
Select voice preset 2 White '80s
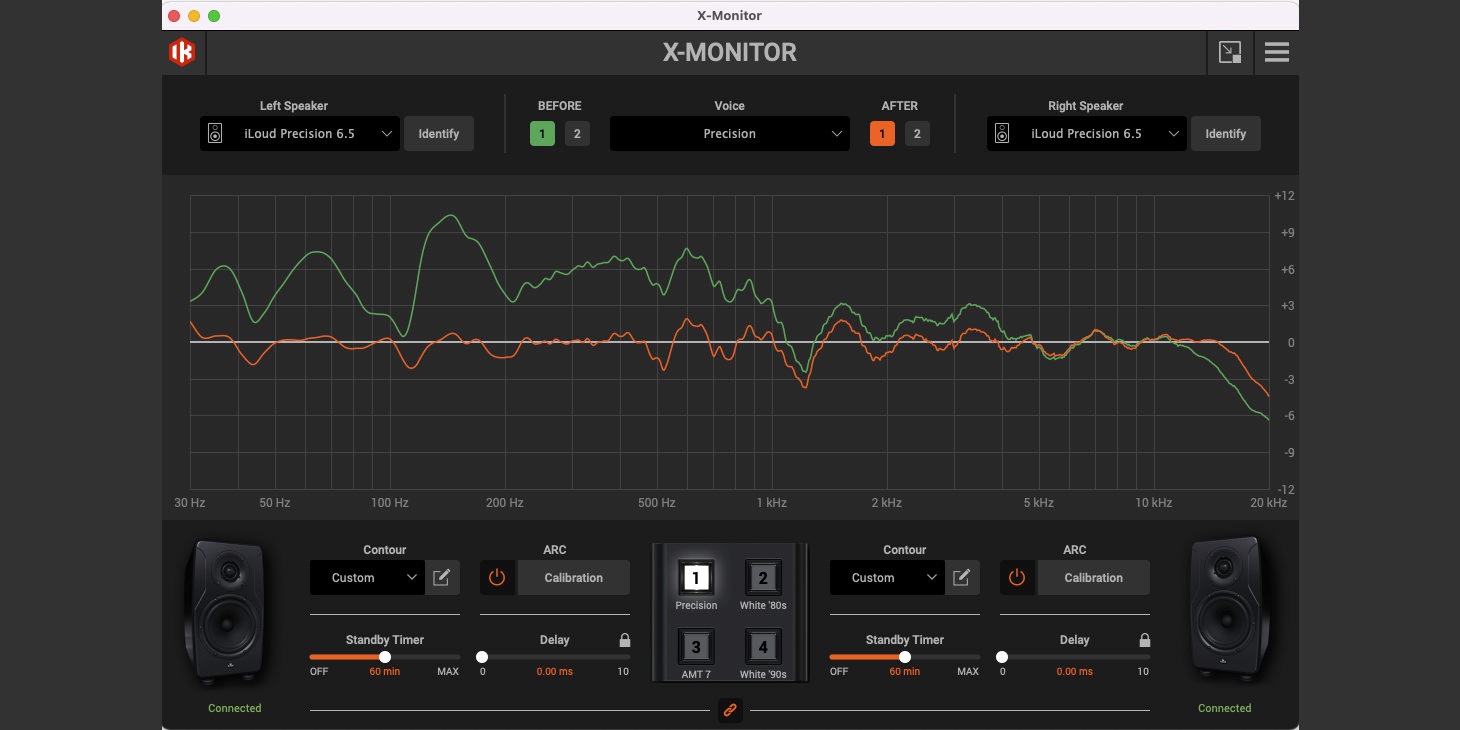click(x=763, y=578)
